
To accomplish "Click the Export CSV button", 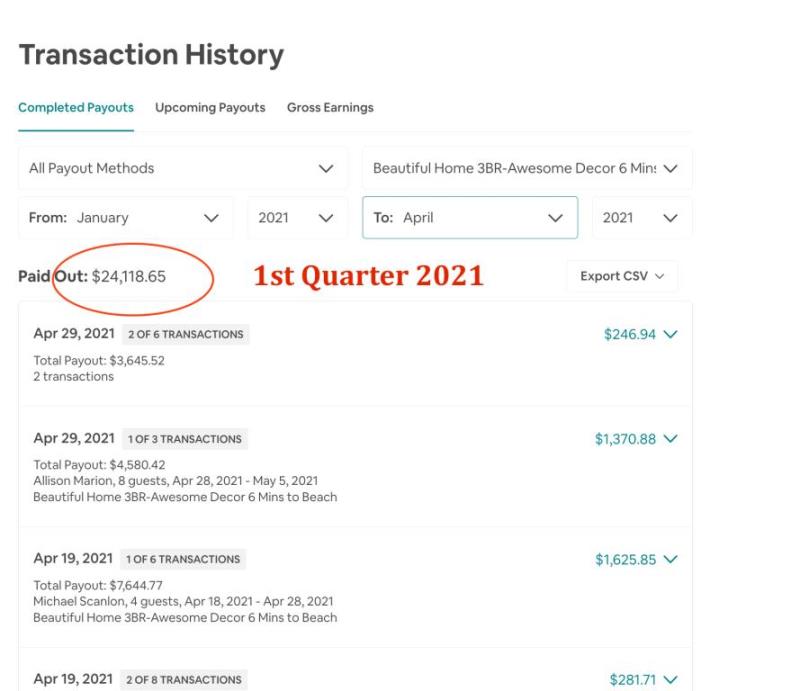I will 622,276.
